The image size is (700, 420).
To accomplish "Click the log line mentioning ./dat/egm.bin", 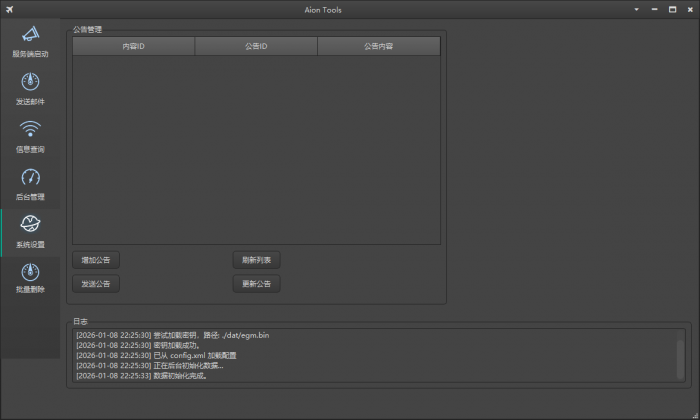I will tap(172, 335).
